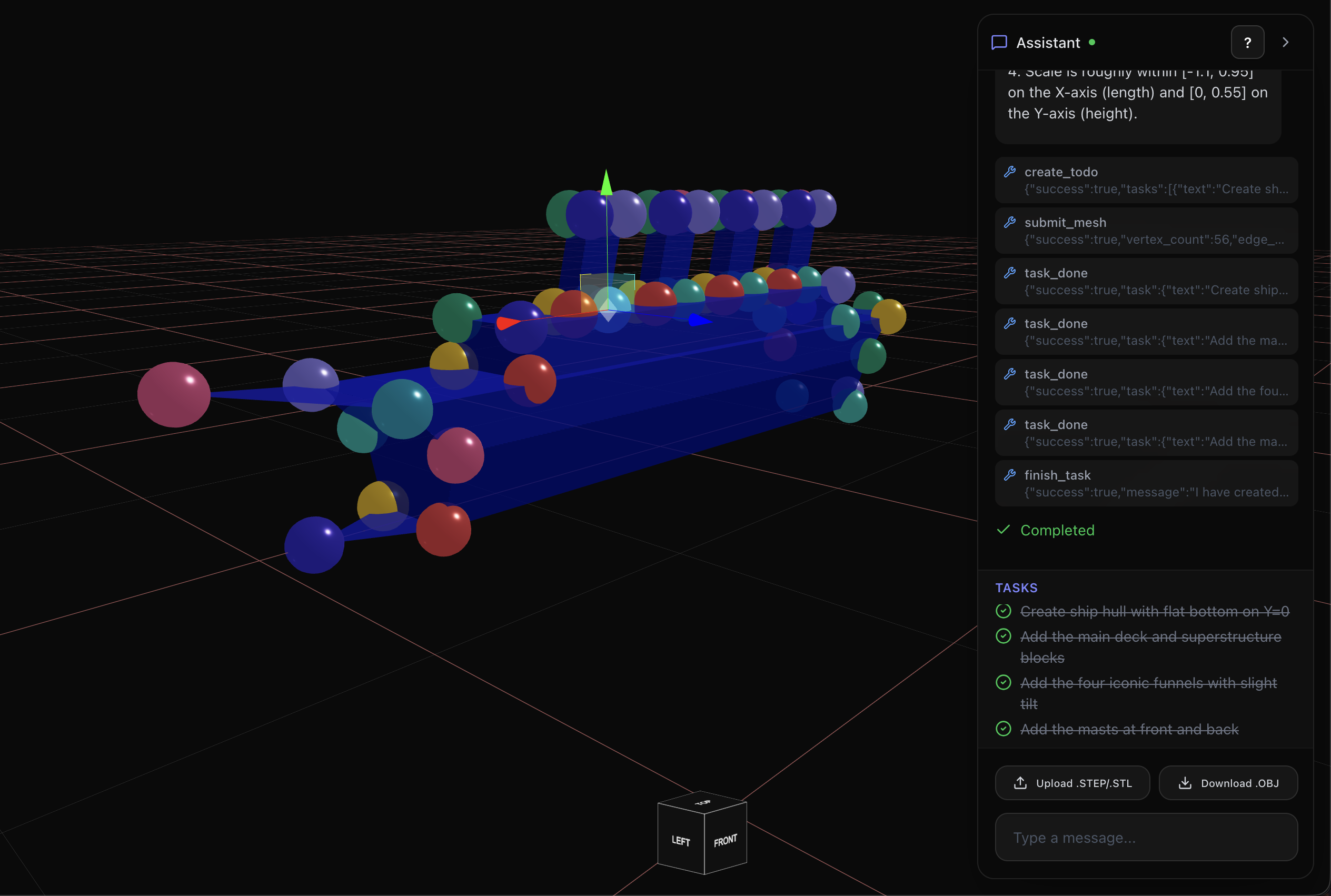
Task: Click the wrench icon beside finish_task
Action: tap(1010, 475)
